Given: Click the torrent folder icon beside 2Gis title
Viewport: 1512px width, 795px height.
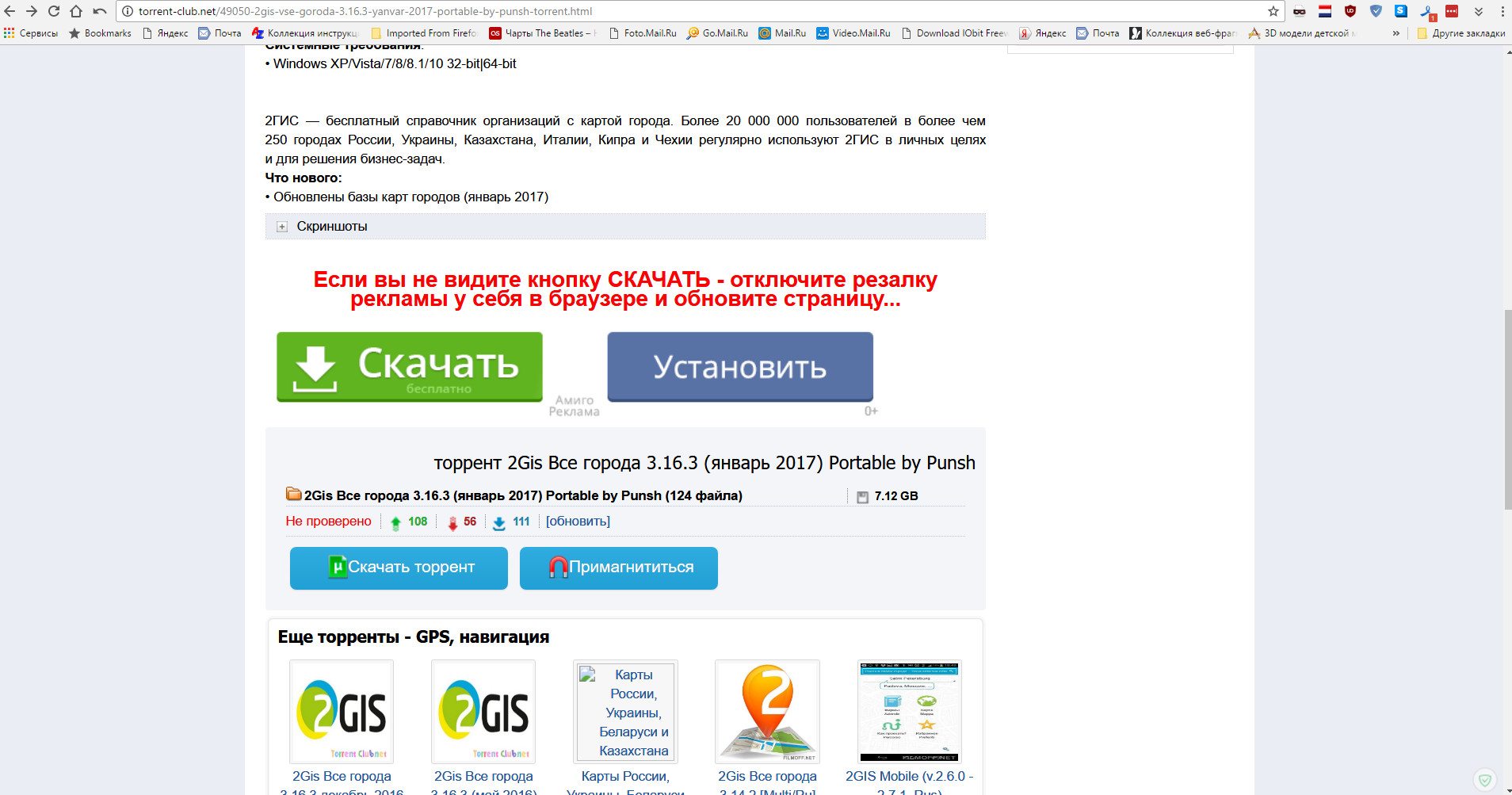Looking at the screenshot, I should pos(293,494).
